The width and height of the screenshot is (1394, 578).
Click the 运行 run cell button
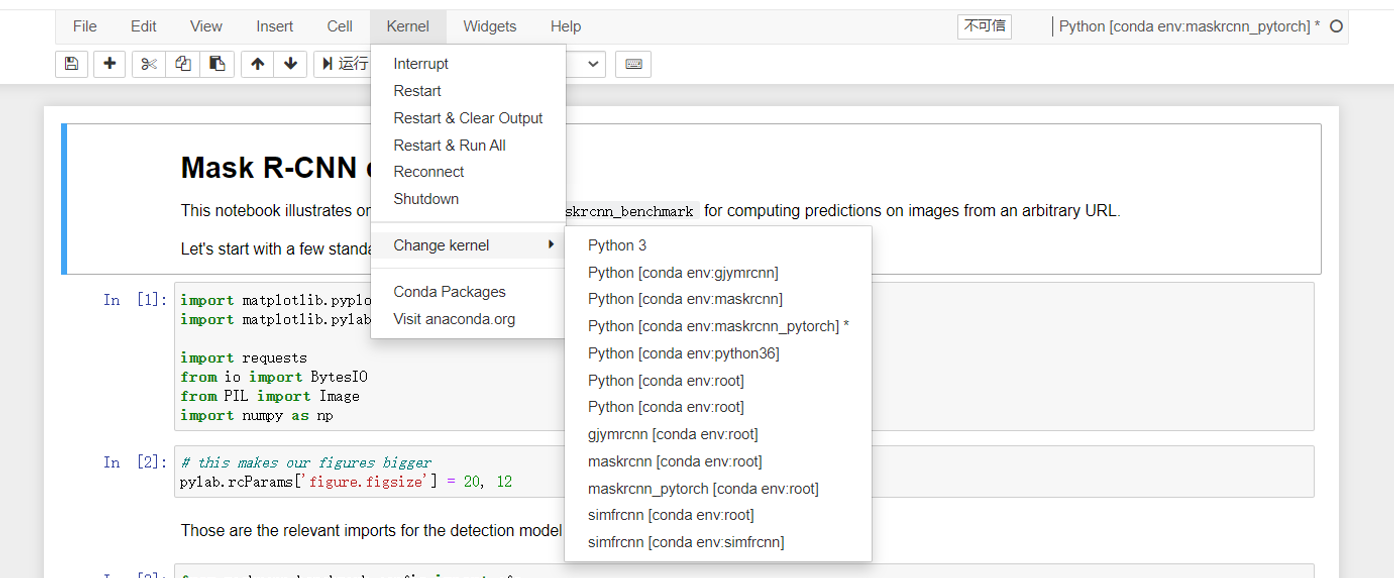point(343,64)
